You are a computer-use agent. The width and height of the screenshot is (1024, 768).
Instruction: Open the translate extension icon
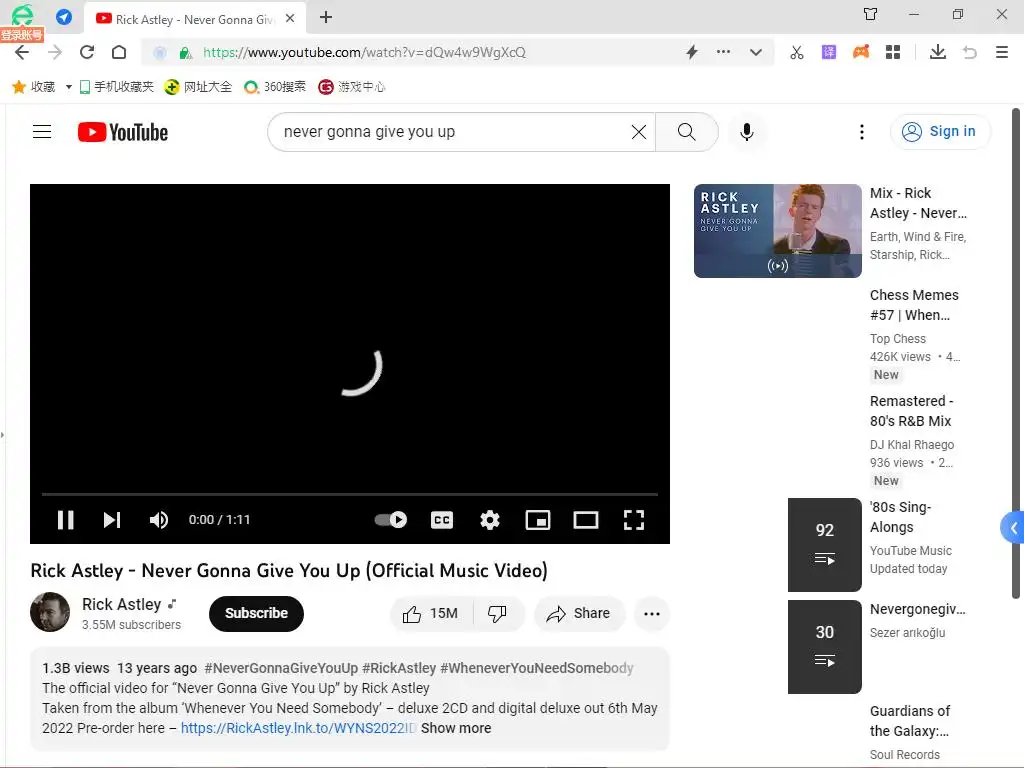click(829, 52)
